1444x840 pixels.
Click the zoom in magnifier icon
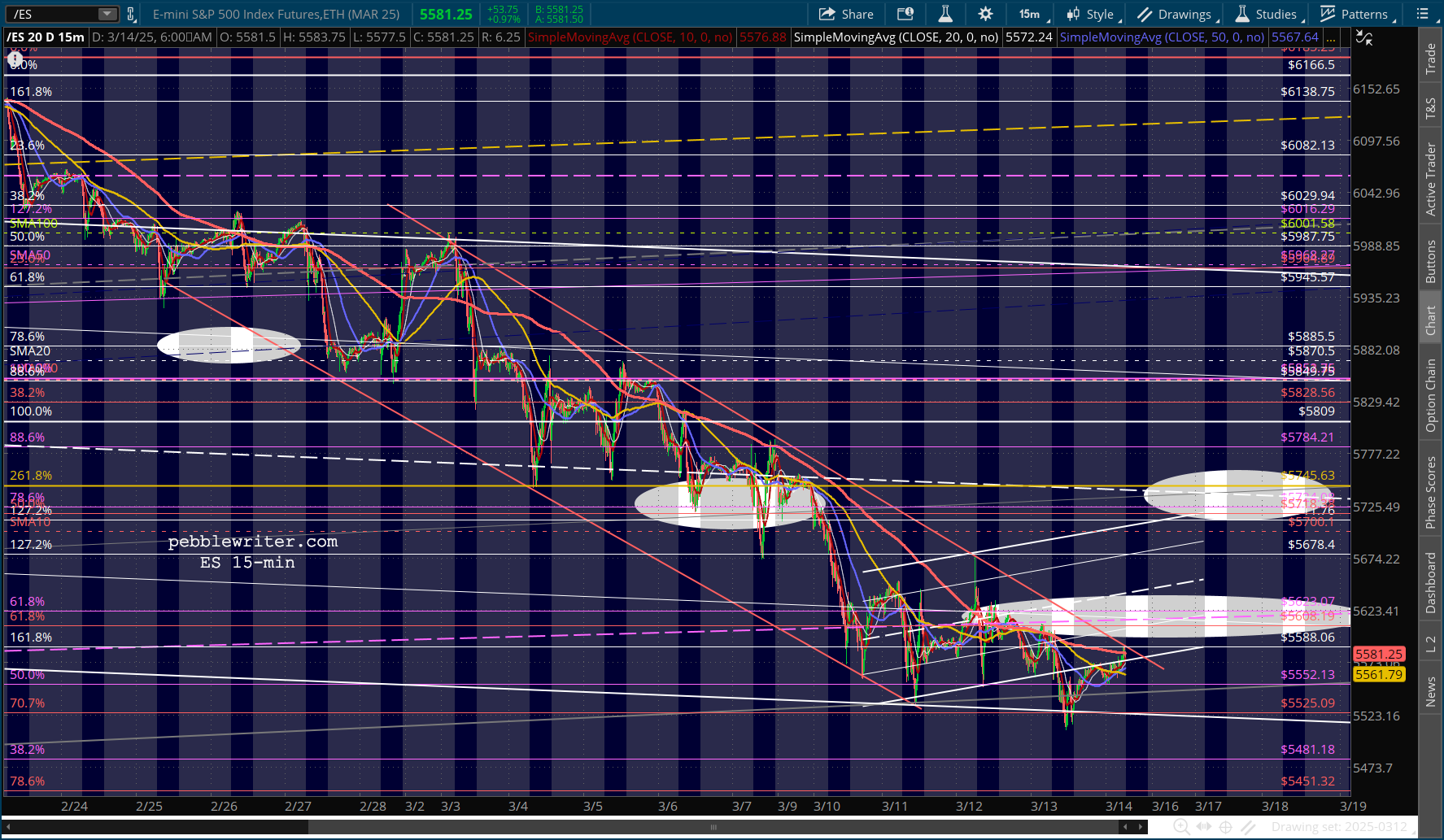pos(1181,827)
